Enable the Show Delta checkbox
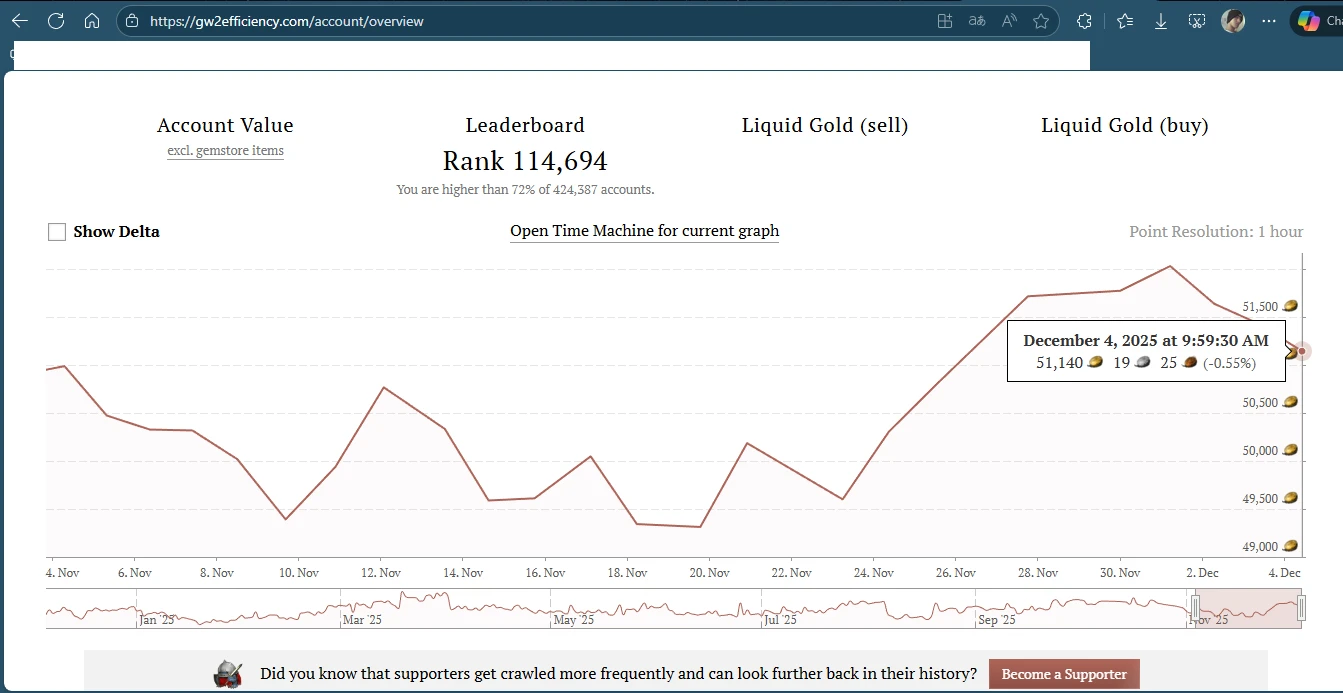 click(57, 232)
